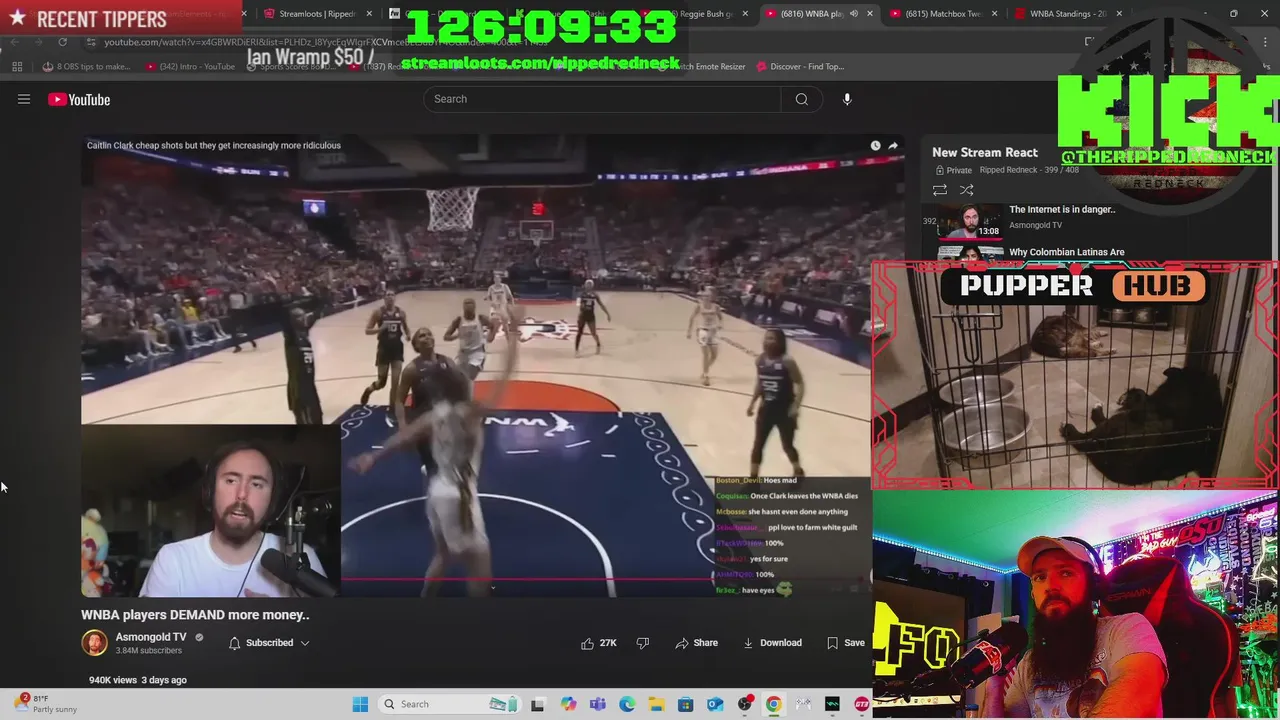Open the YouTube hamburger guide menu
Screen dimensions: 1280x720
tap(24, 99)
